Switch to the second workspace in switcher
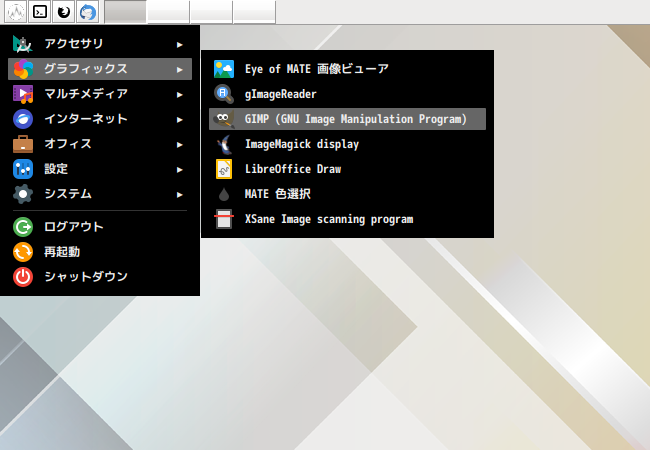The image size is (650, 450). coord(169,12)
